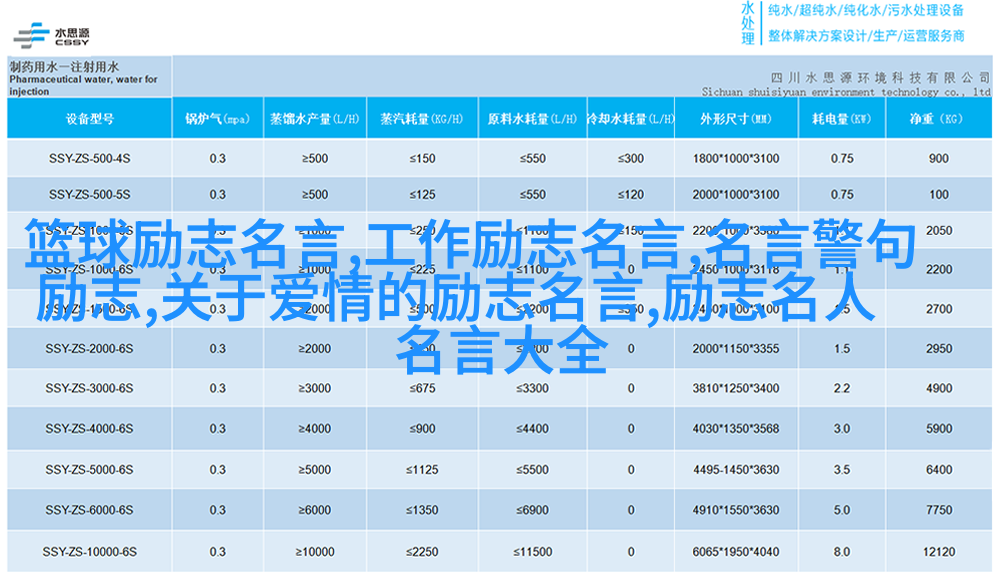Click the SSY-ZS-6000-6S model cell
The height and width of the screenshot is (581, 1000).
point(89,510)
